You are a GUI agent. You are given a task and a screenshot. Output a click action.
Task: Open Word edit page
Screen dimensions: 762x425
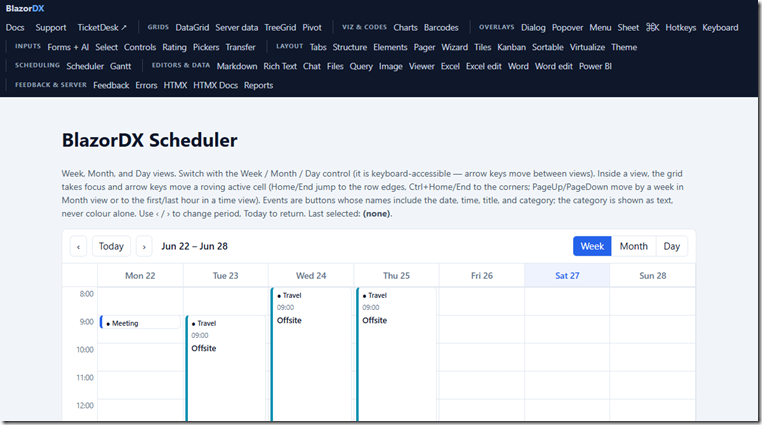pyautogui.click(x=554, y=66)
